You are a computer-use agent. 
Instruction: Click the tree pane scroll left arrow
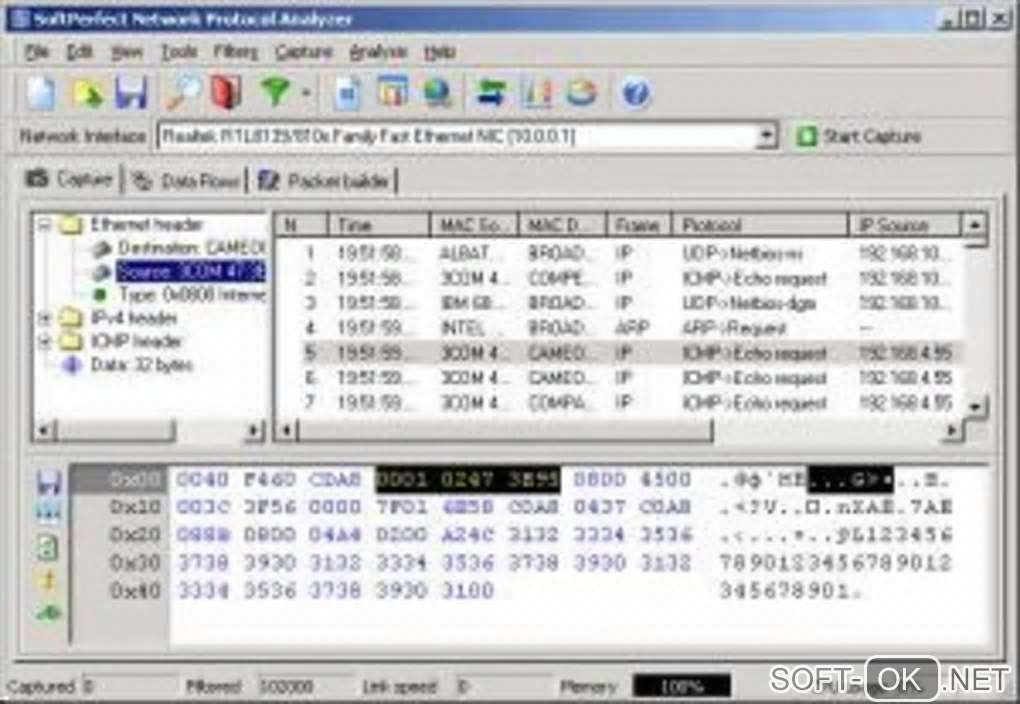(x=45, y=430)
